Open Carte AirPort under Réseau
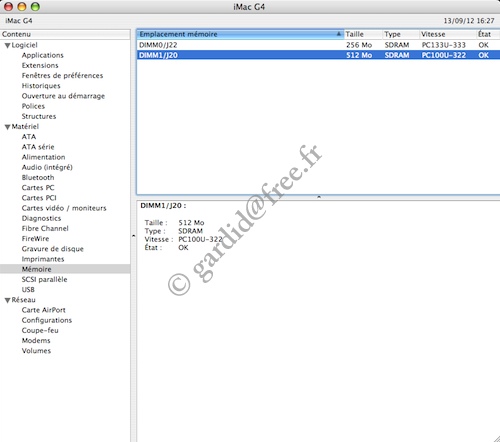Screen dimensions: 500x442 click(x=44, y=310)
